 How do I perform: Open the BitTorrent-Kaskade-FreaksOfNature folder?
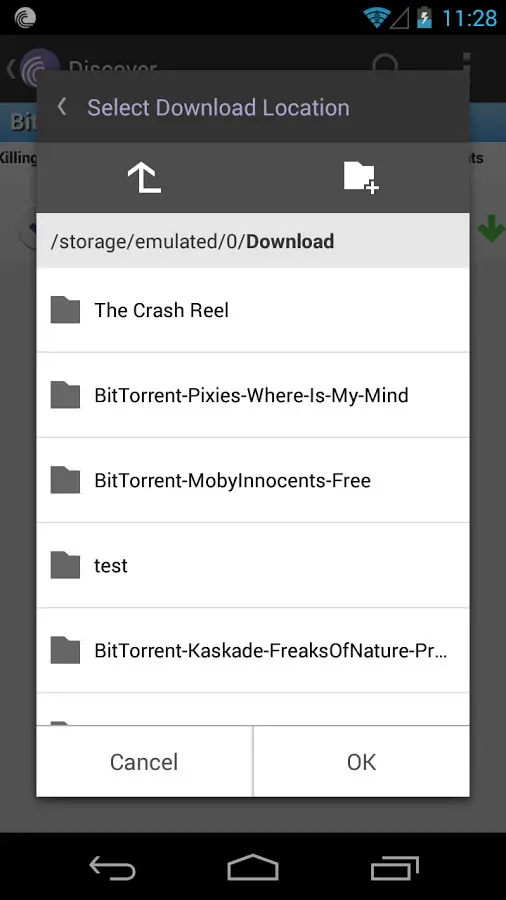pyautogui.click(x=253, y=650)
